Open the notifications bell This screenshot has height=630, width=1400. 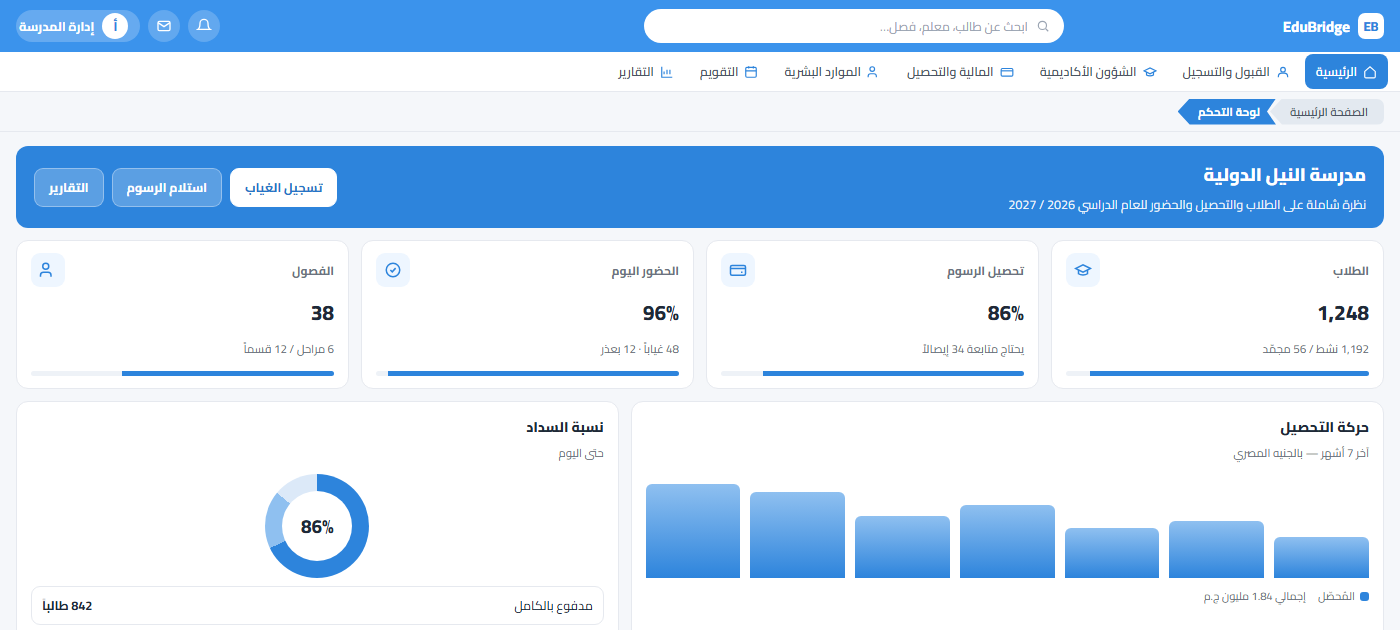[x=204, y=26]
